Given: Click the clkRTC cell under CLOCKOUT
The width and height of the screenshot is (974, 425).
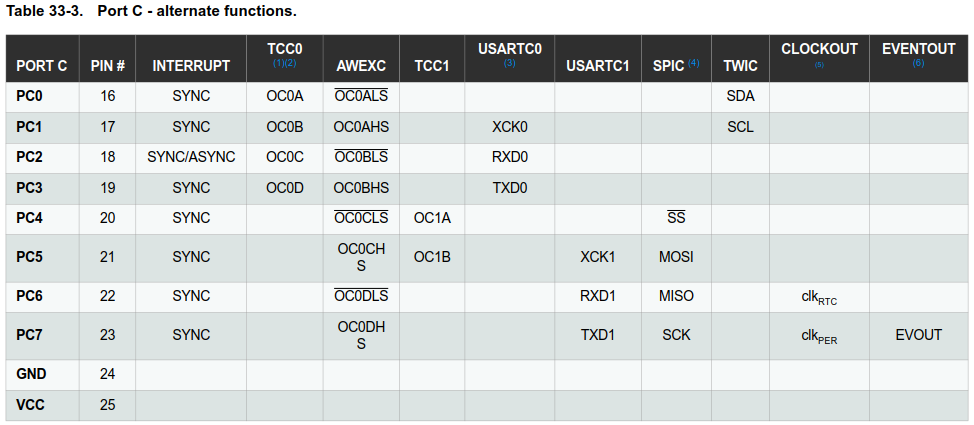Looking at the screenshot, I should (x=819, y=297).
